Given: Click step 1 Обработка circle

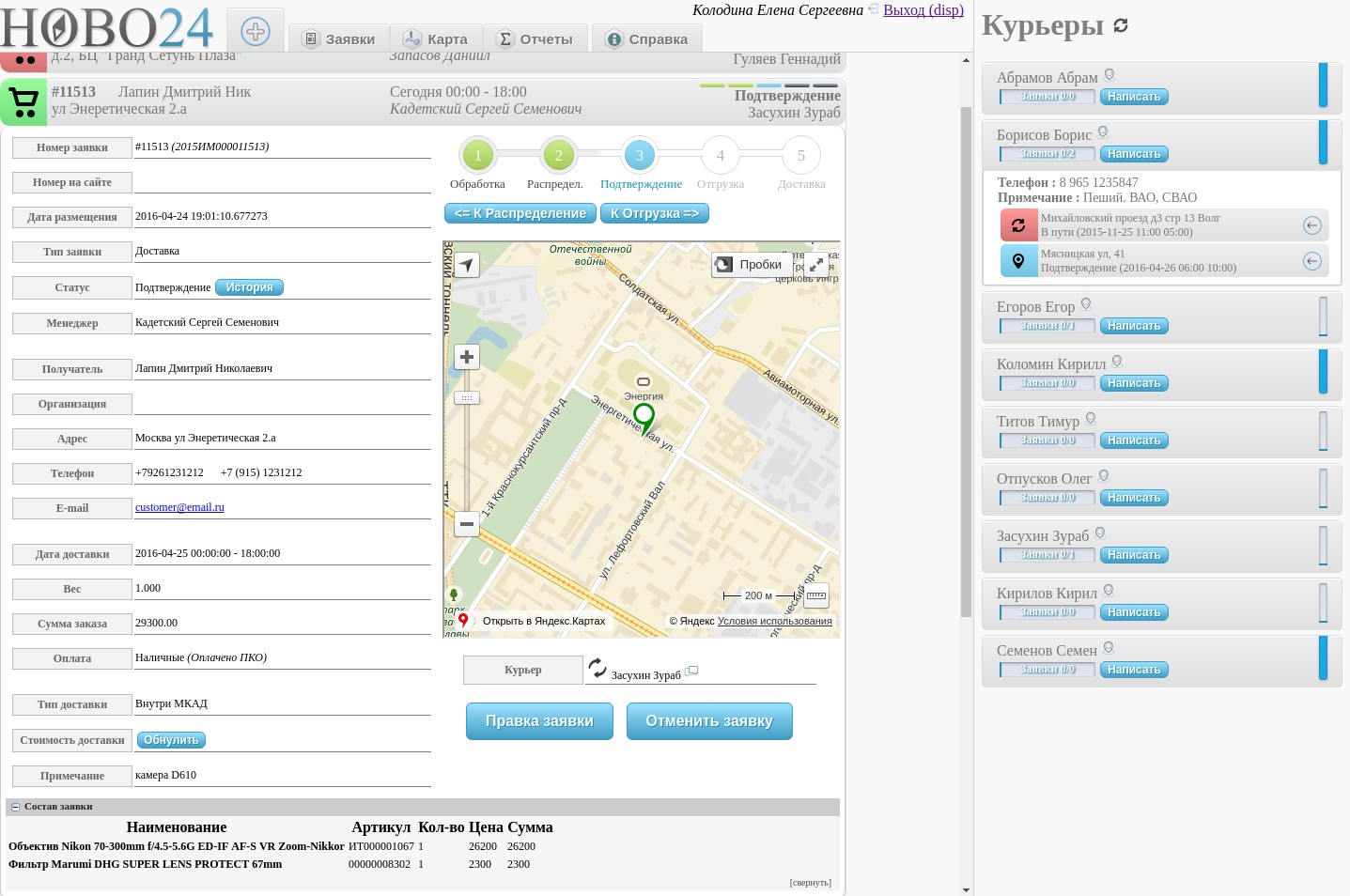Looking at the screenshot, I should 477,156.
